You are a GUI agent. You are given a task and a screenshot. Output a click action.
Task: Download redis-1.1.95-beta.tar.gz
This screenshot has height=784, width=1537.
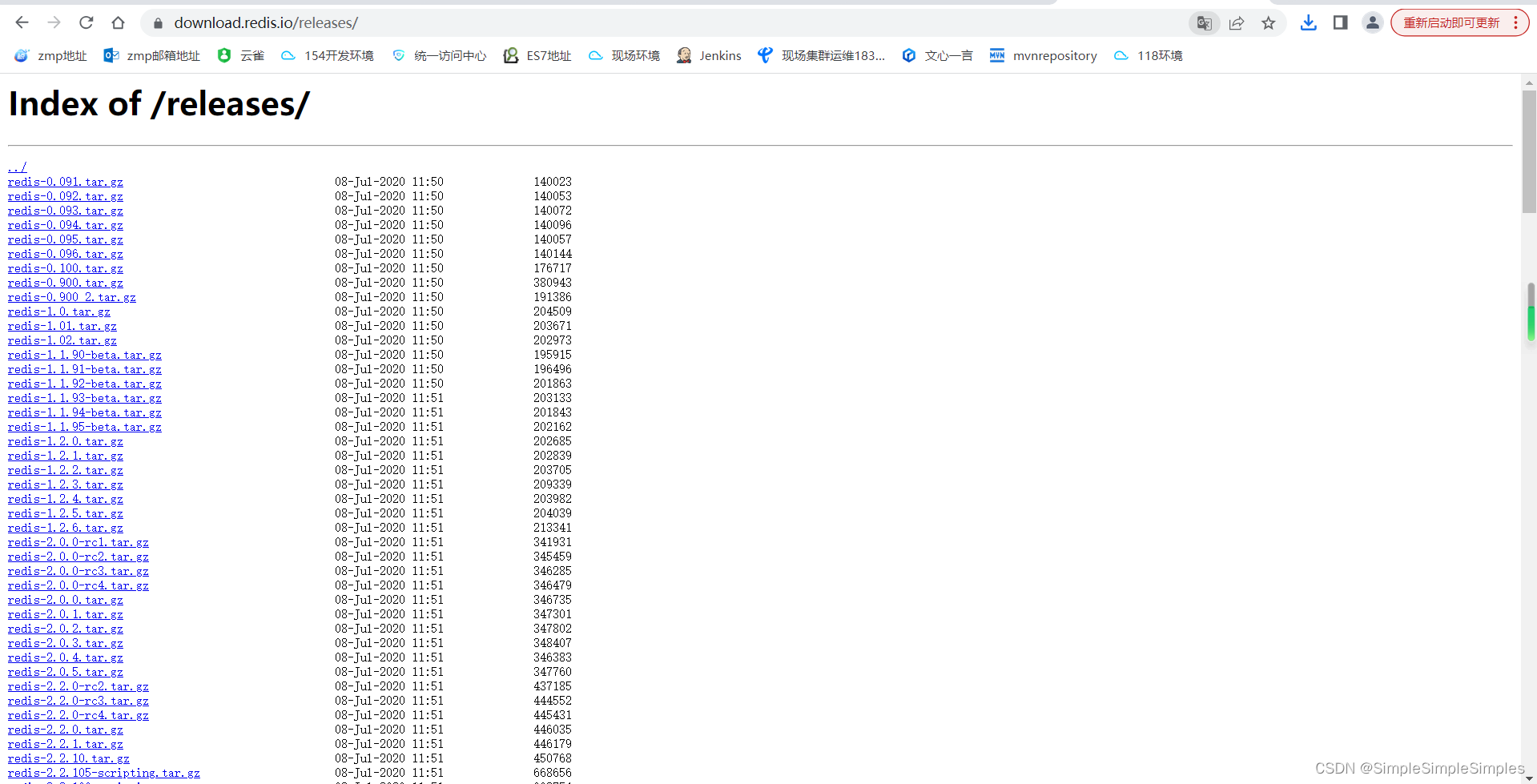[x=85, y=427]
